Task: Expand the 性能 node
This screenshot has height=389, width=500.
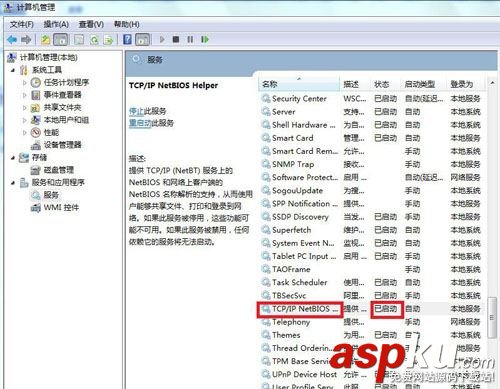Action: pyautogui.click(x=24, y=132)
